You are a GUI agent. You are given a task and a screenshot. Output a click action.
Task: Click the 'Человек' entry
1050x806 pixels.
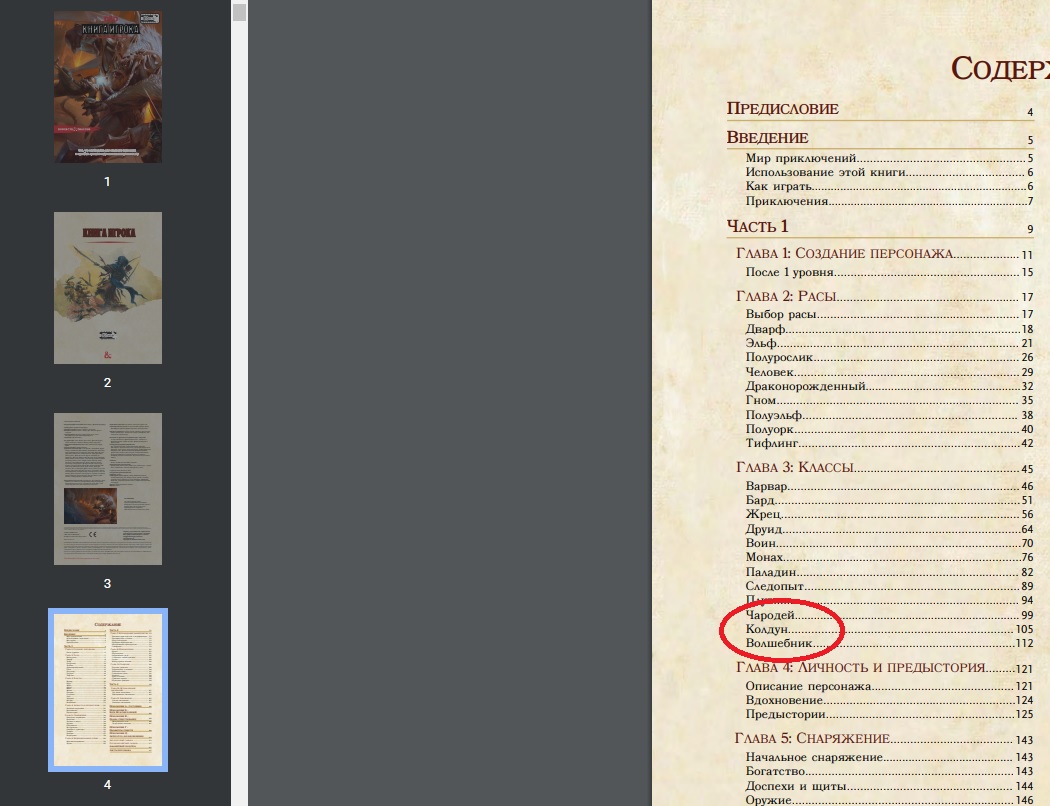[769, 372]
